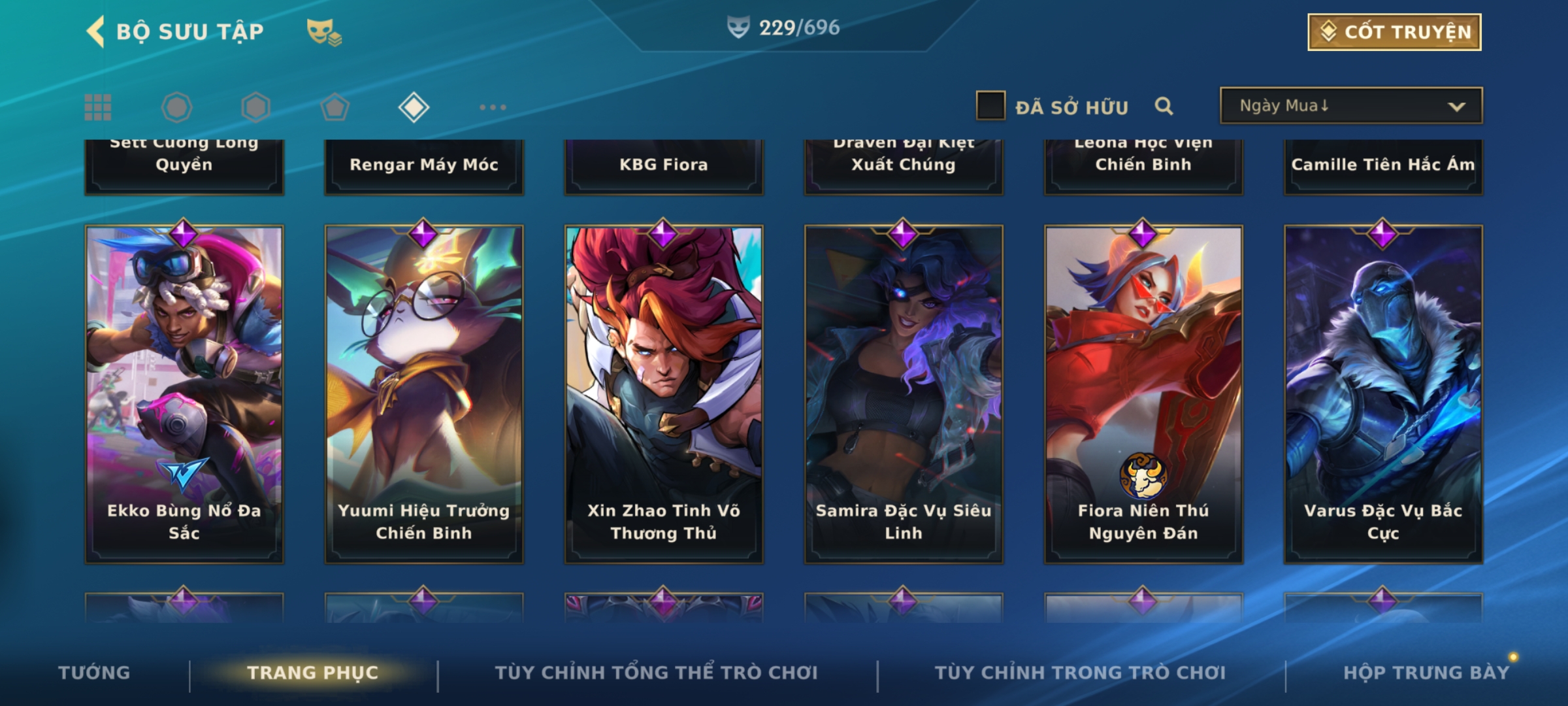The image size is (1568, 706).
Task: Go back using the Bộ Sưu Tập arrow
Action: click(x=95, y=31)
